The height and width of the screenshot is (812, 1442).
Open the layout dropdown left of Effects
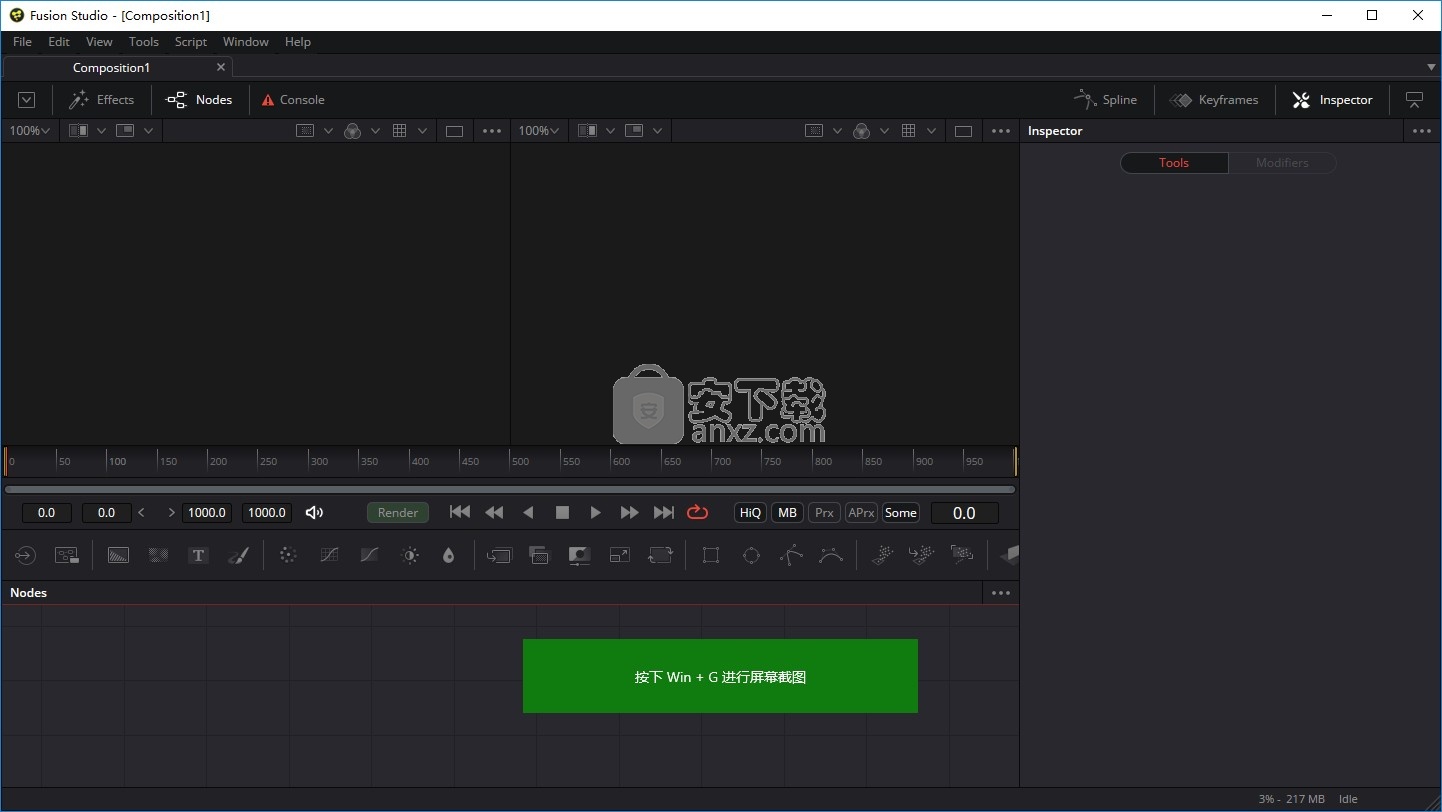(27, 100)
